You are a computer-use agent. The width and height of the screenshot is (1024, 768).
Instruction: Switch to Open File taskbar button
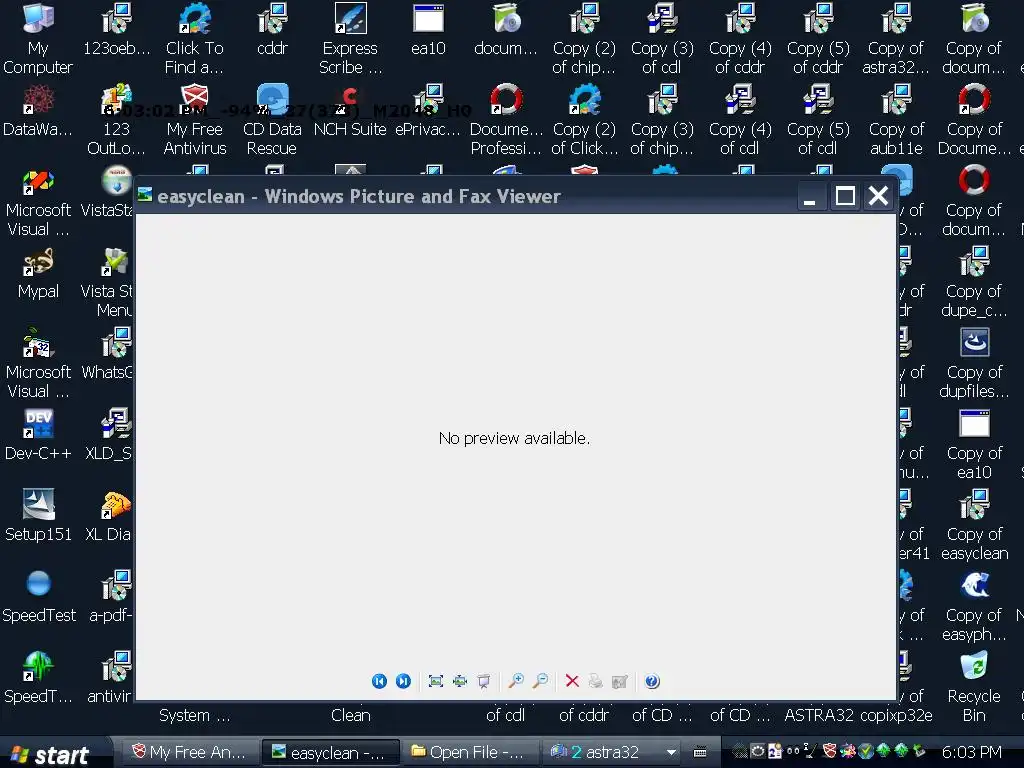tap(469, 752)
